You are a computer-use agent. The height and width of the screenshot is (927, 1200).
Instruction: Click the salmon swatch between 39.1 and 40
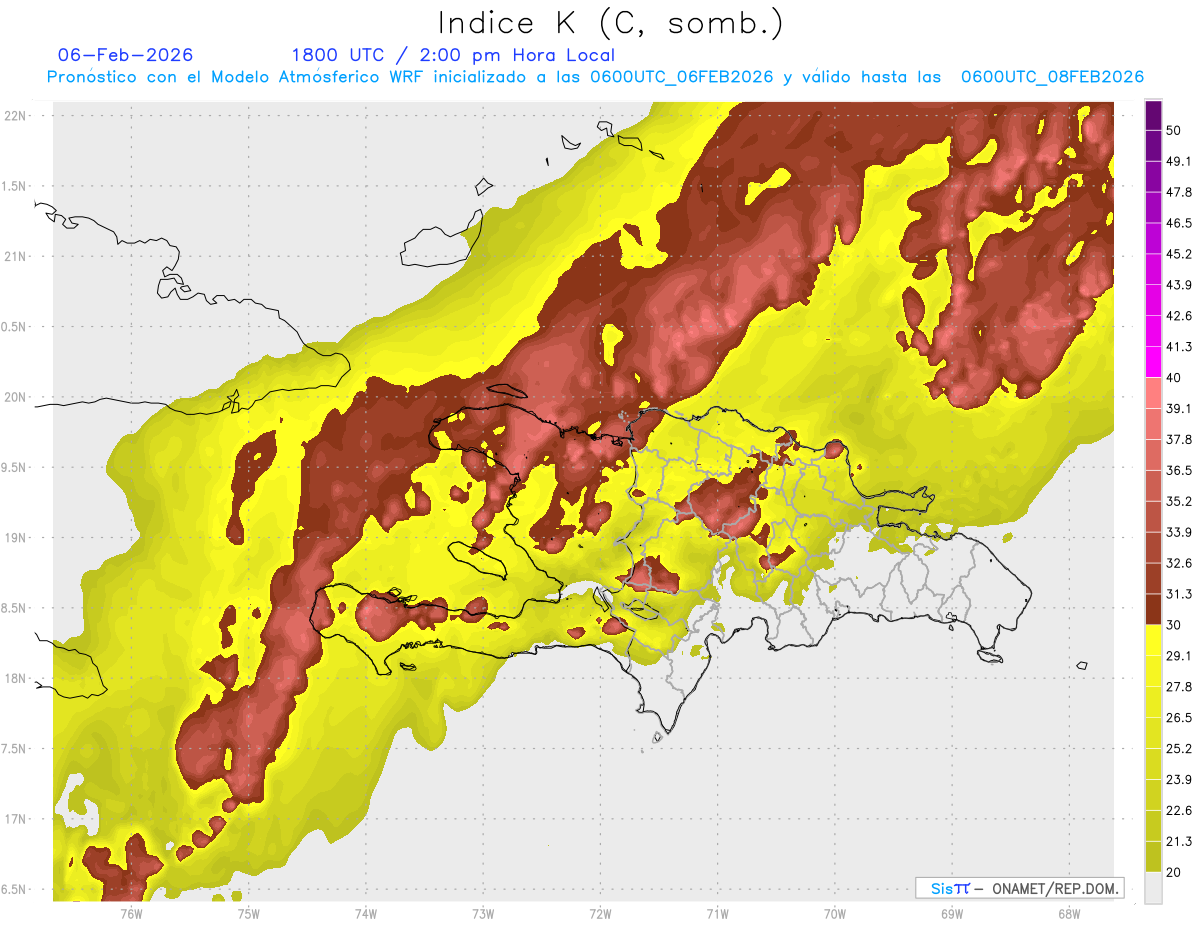tap(1153, 393)
